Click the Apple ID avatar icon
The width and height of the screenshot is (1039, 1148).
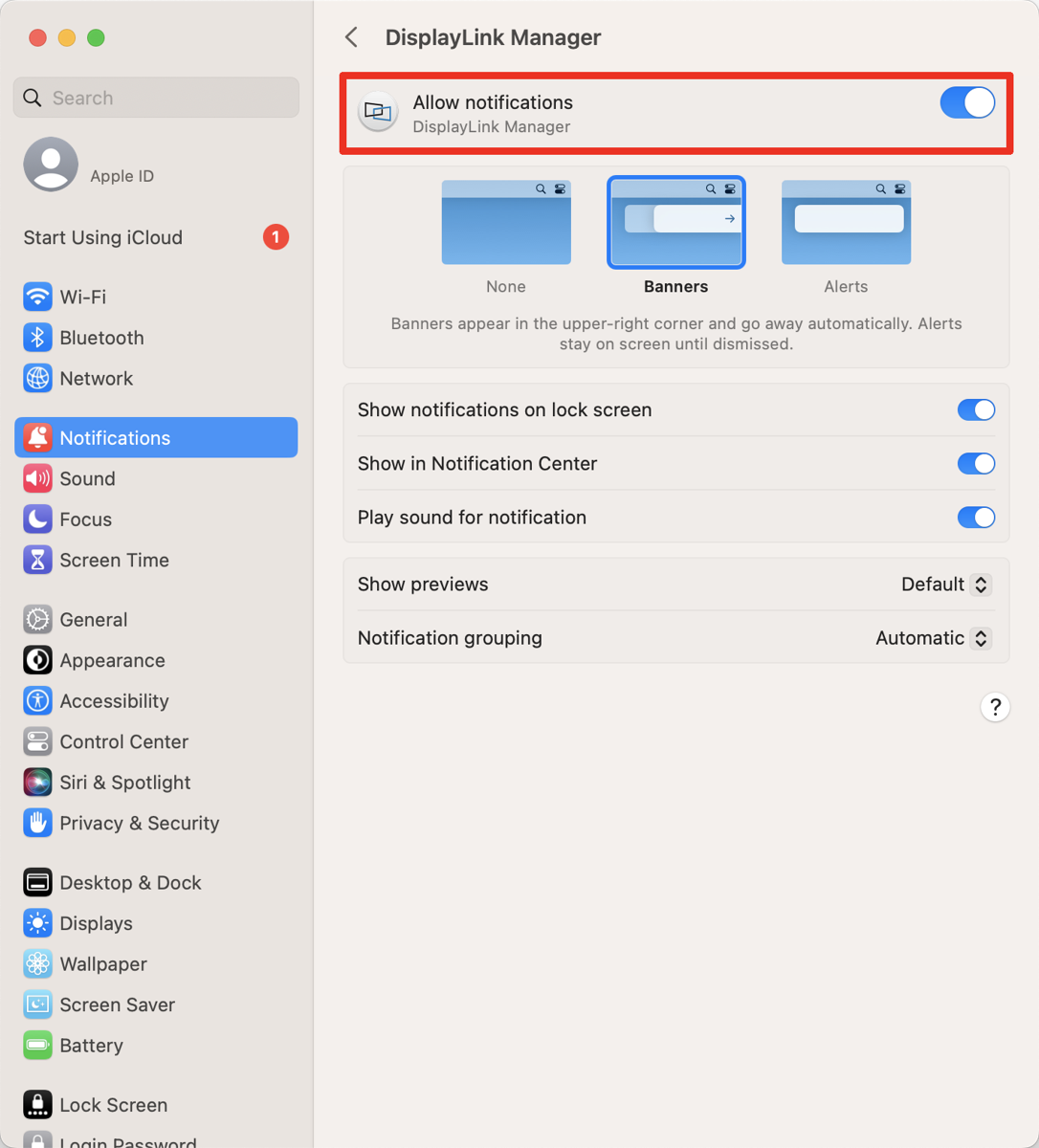(51, 165)
